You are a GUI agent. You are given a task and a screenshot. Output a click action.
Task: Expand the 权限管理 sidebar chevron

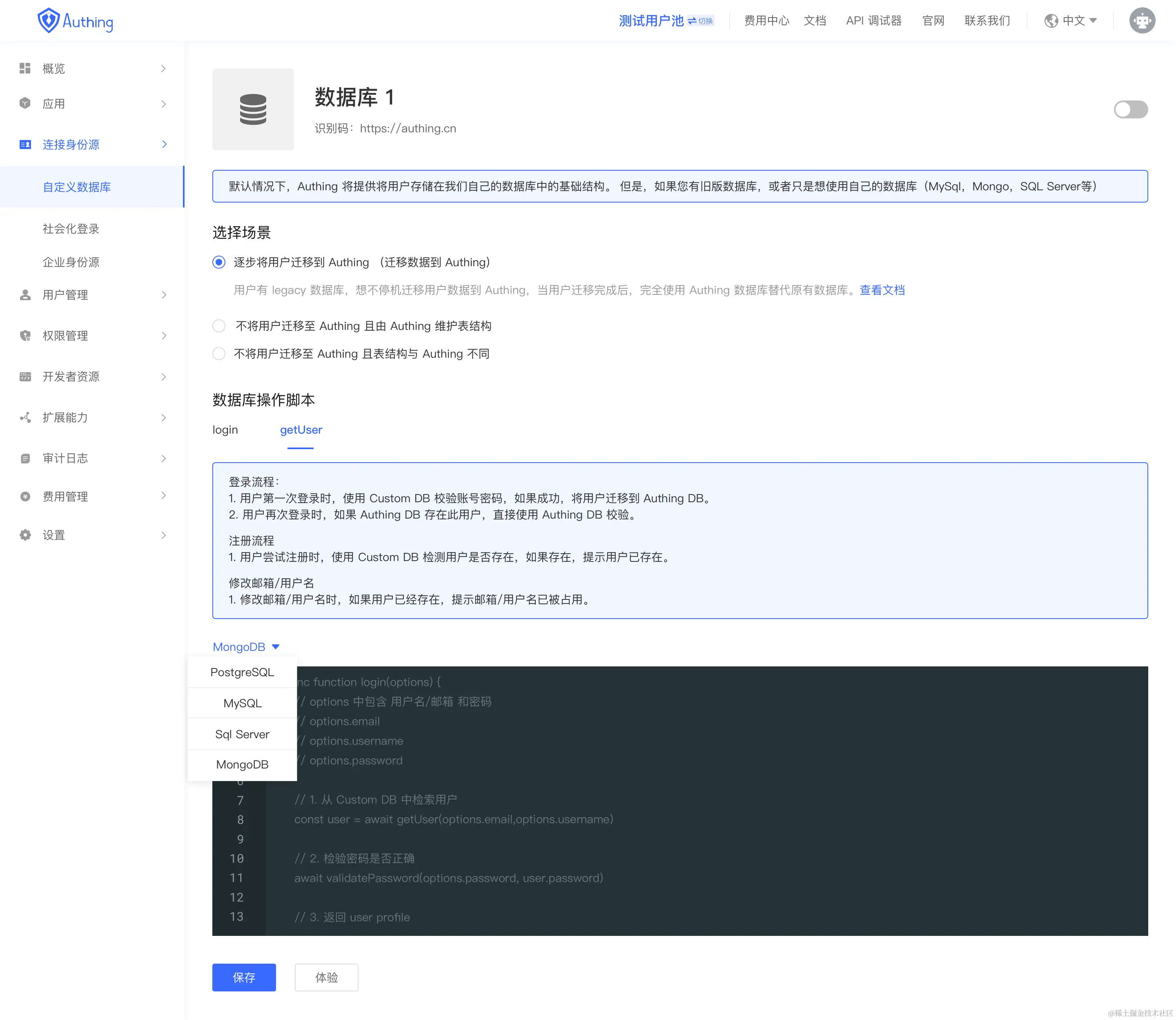(164, 336)
